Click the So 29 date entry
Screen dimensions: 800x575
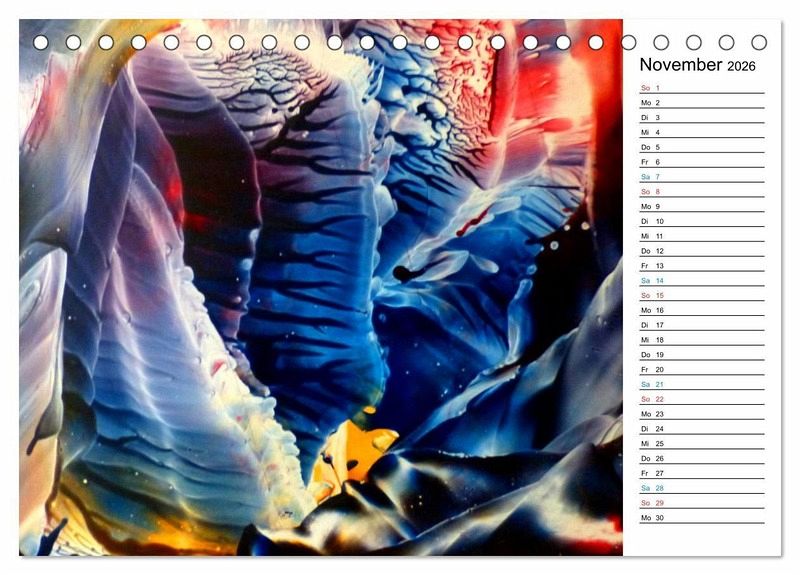tap(701, 503)
